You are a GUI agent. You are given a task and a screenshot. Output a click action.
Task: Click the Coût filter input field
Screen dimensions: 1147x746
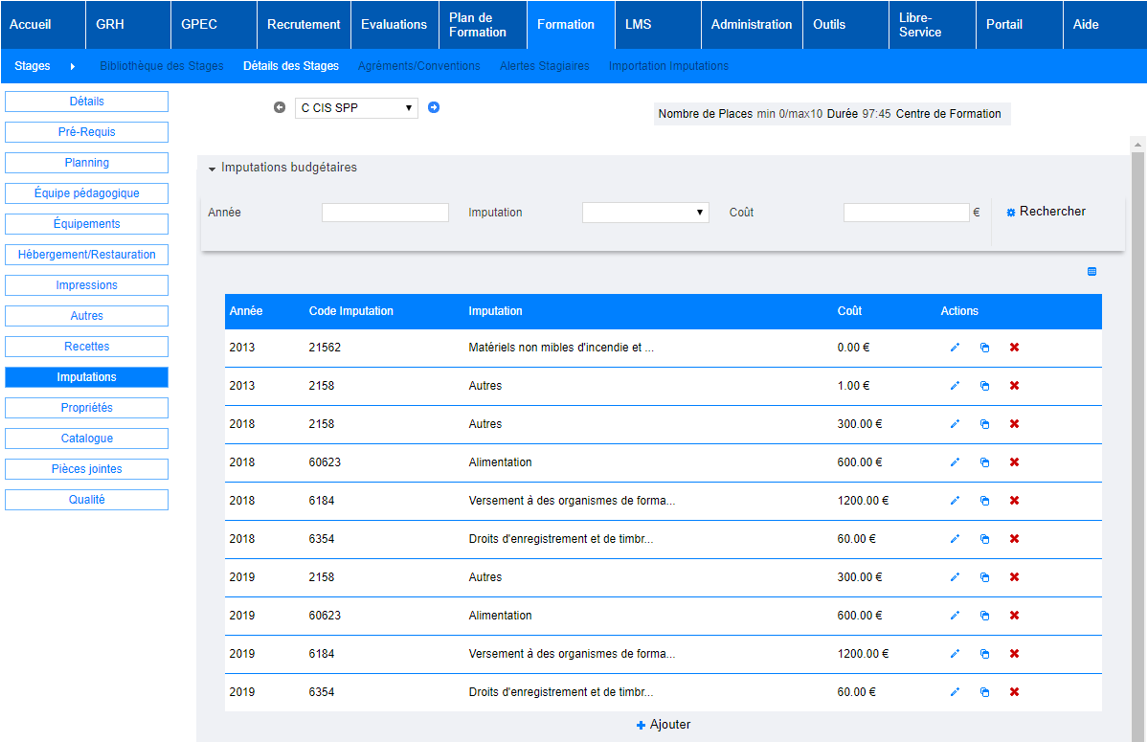click(x=906, y=212)
